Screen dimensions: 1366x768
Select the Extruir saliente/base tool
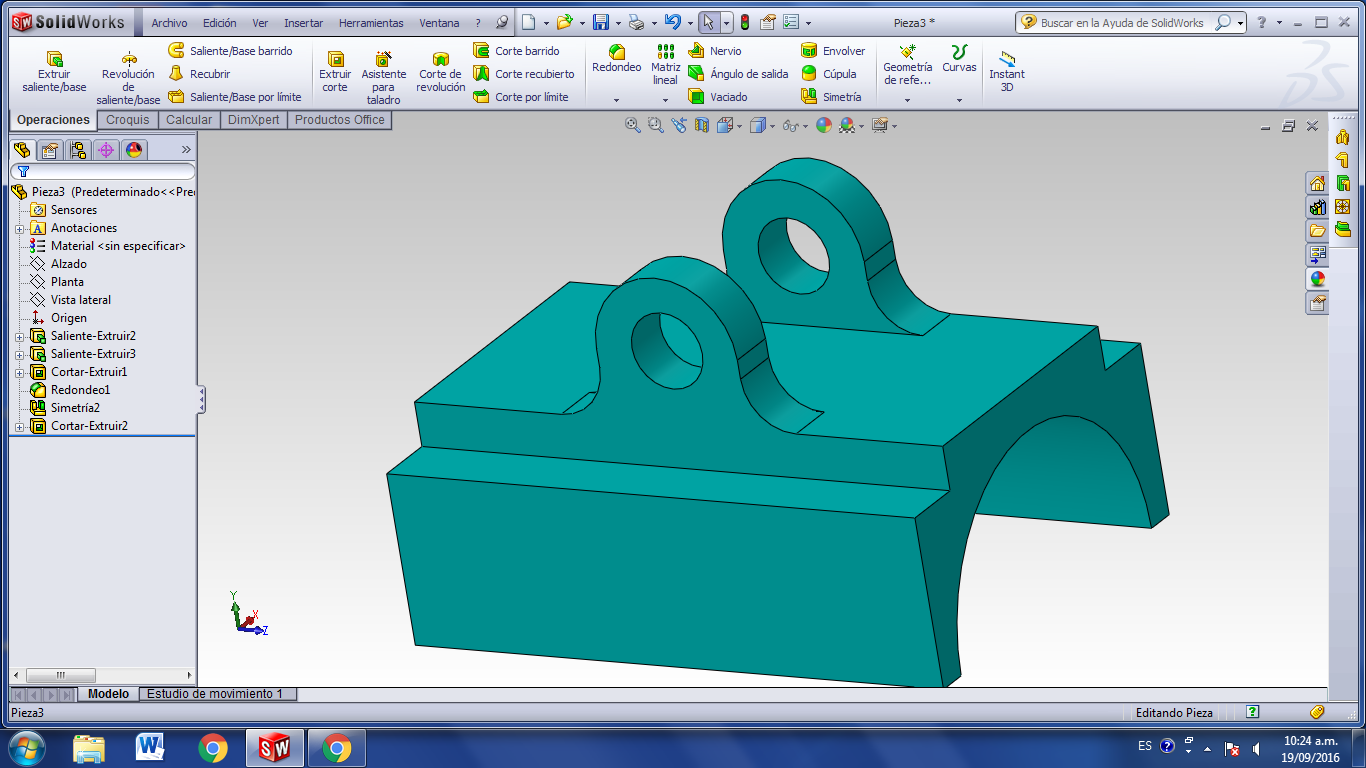(51, 70)
